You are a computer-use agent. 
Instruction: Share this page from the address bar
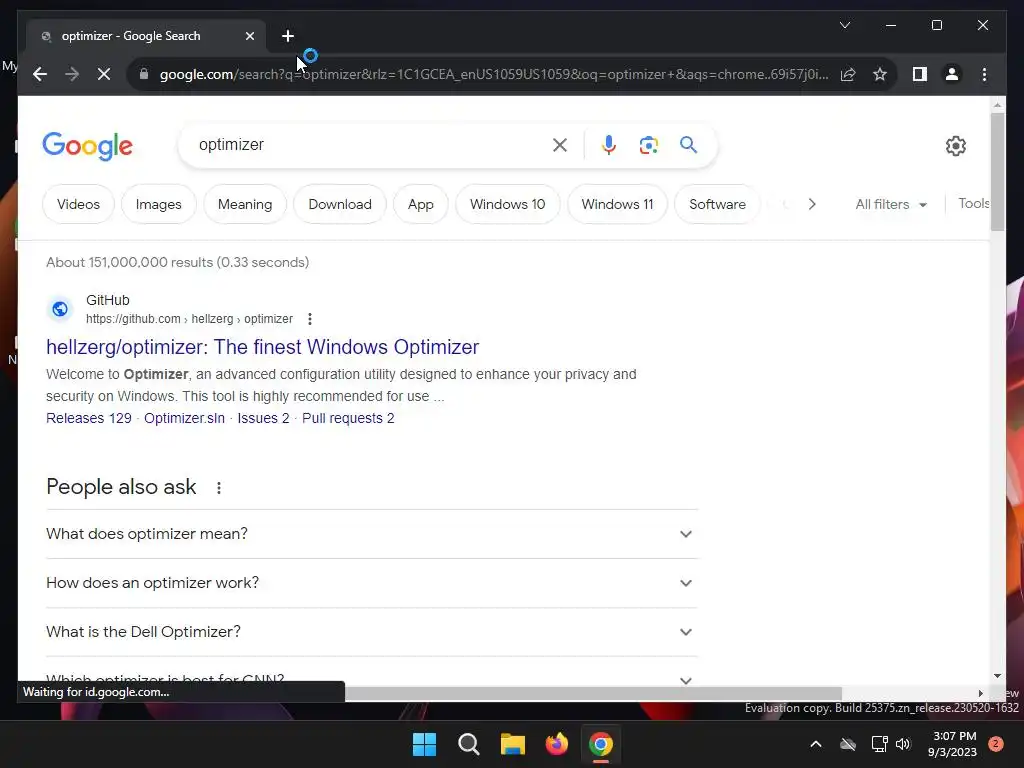coord(848,74)
